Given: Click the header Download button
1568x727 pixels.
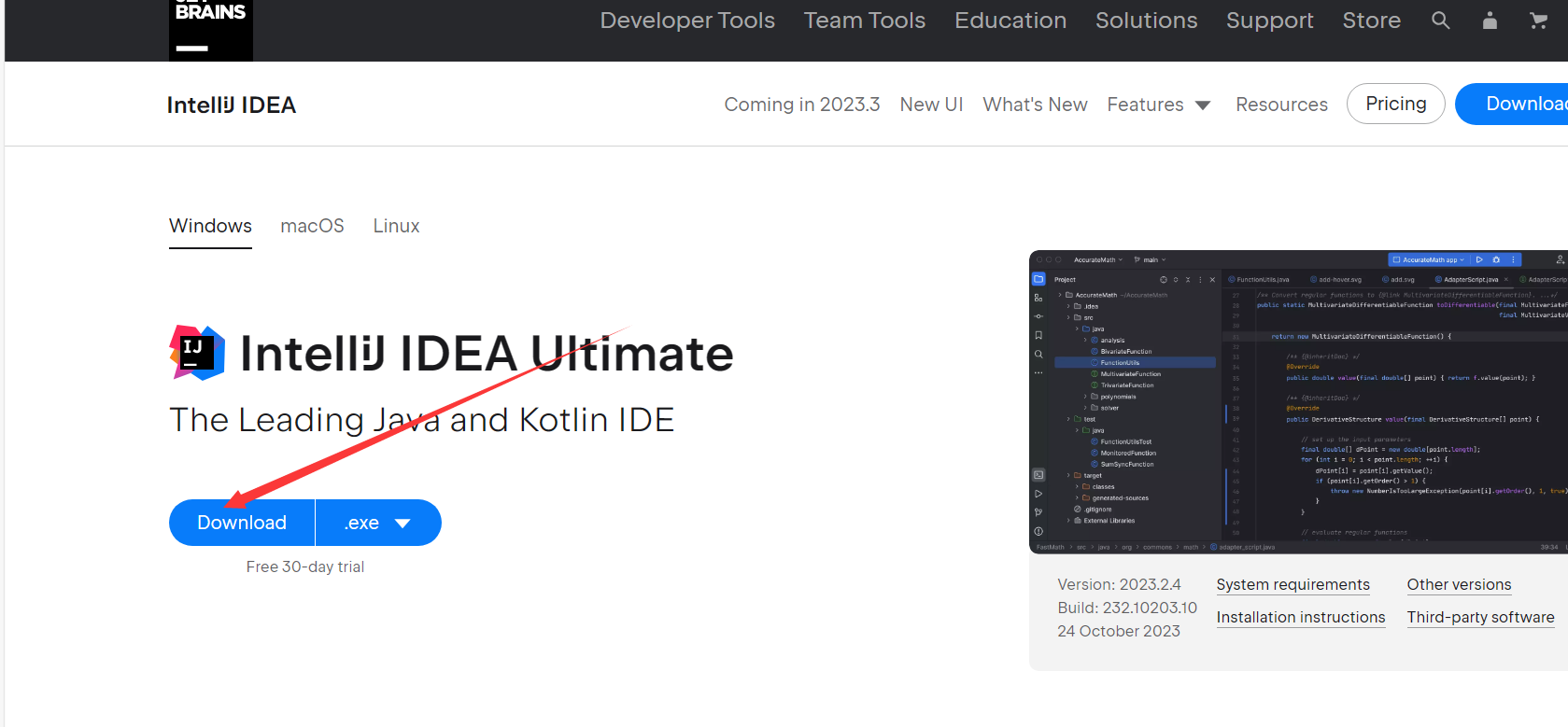Looking at the screenshot, I should pos(1513,104).
